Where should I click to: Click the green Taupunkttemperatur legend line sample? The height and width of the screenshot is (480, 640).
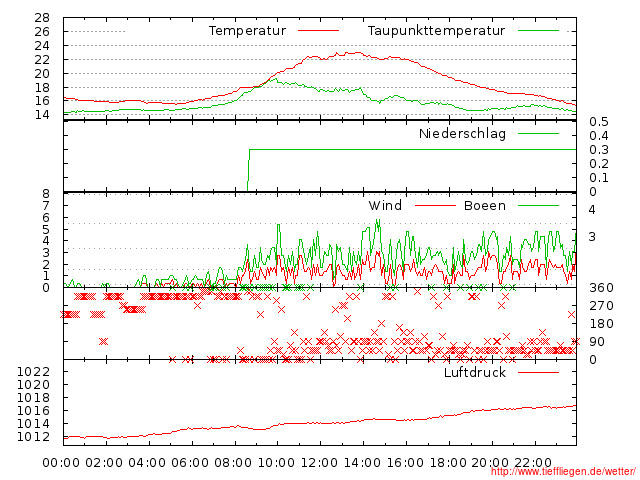[538, 31]
